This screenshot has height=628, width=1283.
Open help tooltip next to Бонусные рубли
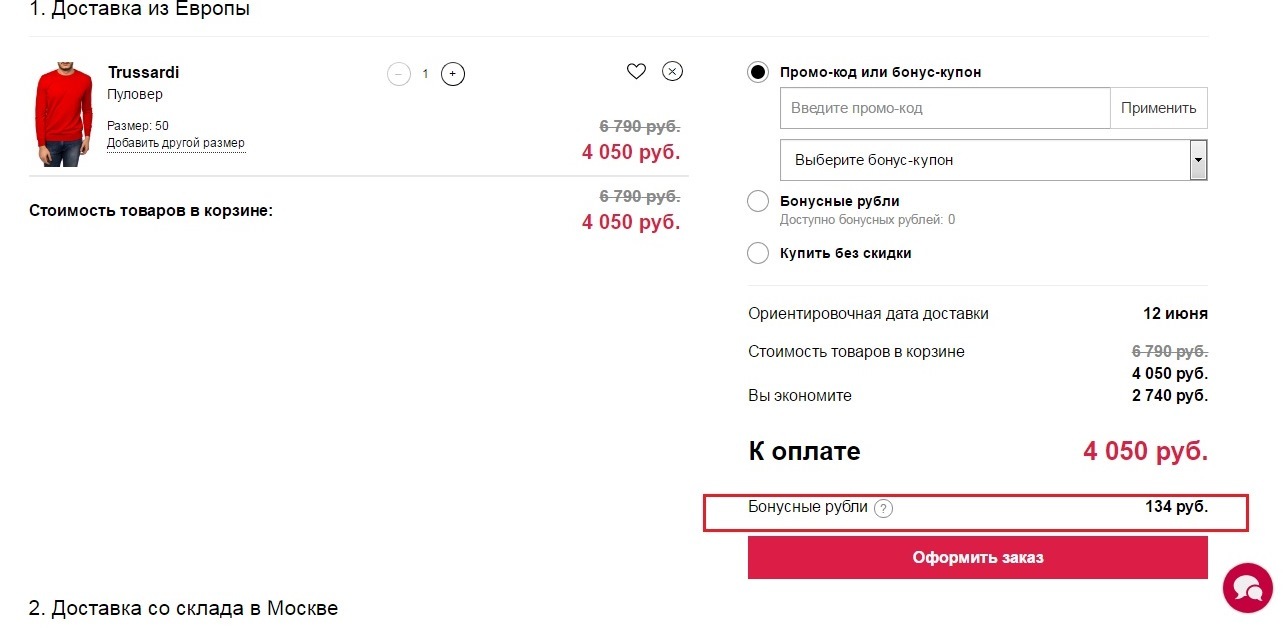883,508
